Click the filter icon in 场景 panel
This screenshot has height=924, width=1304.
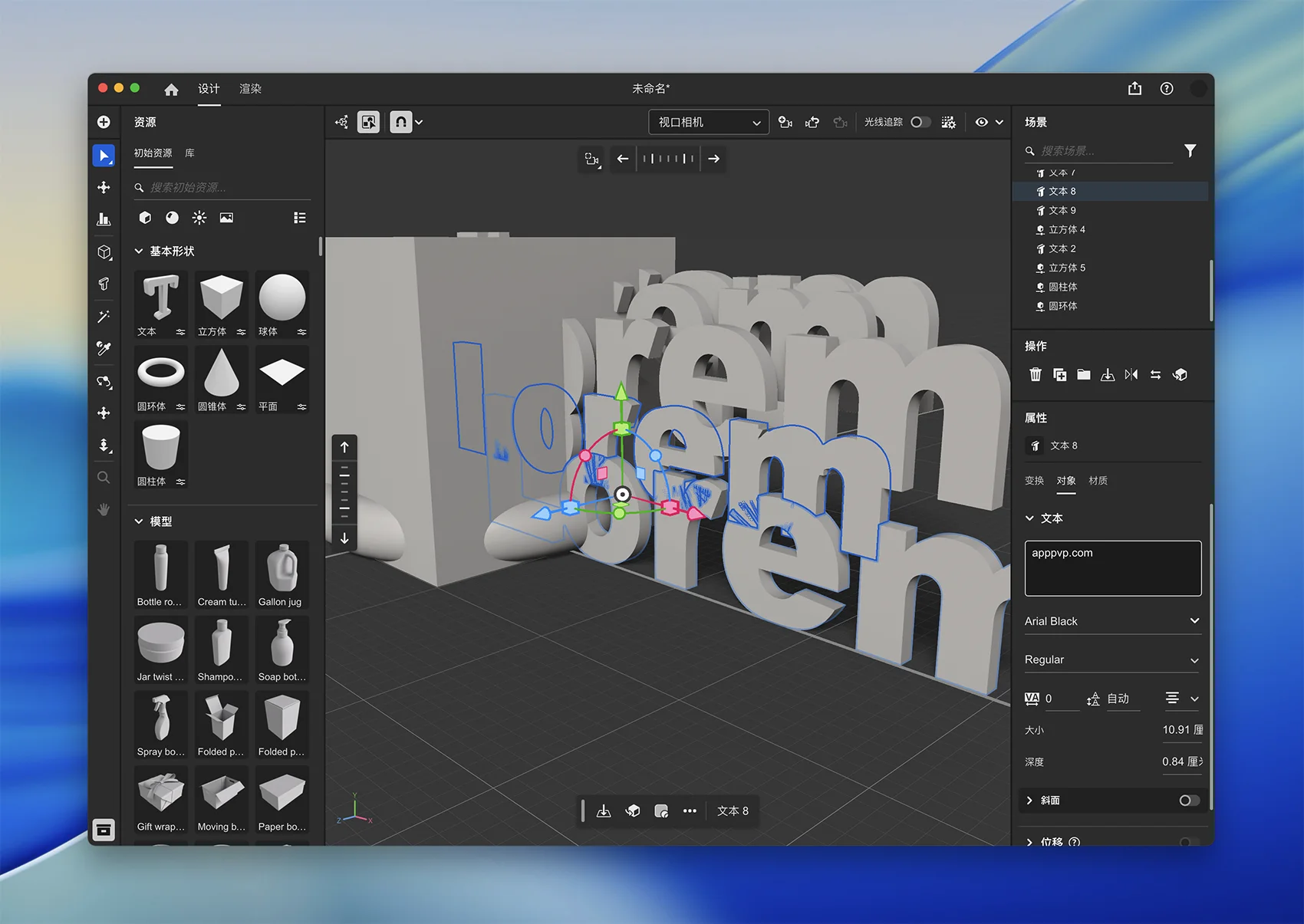coord(1190,151)
